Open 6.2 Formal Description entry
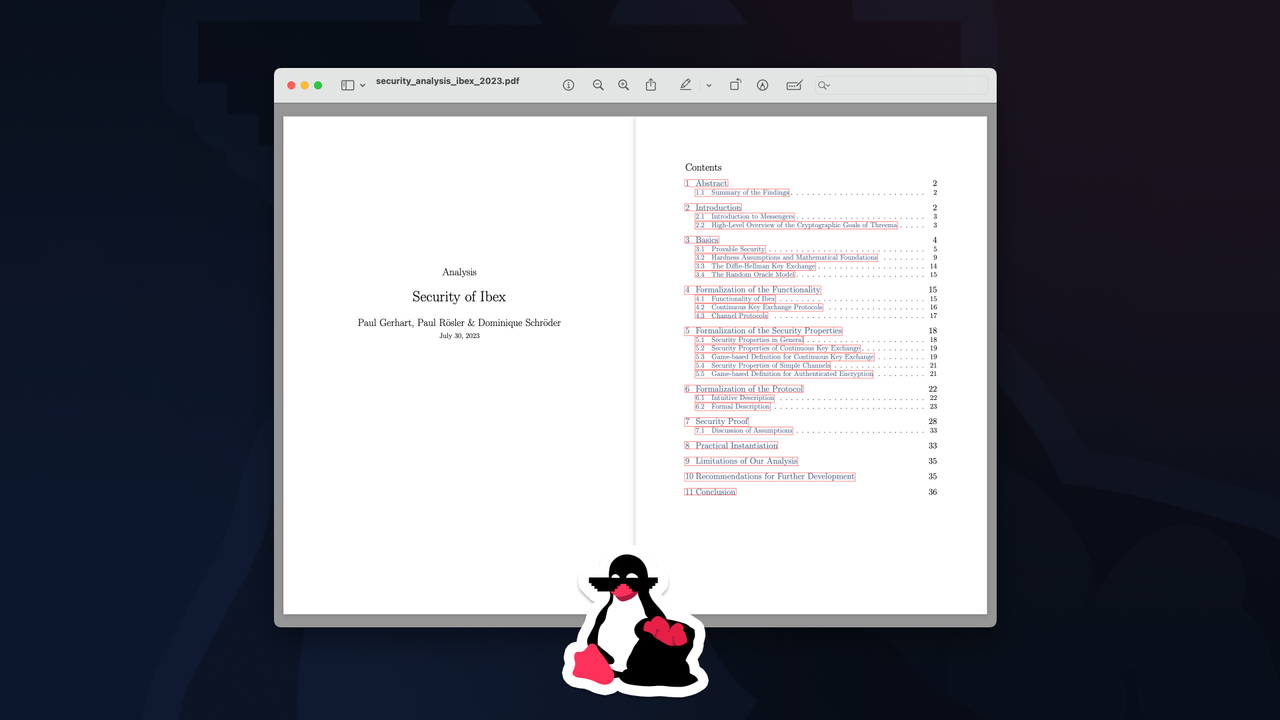 [733, 407]
